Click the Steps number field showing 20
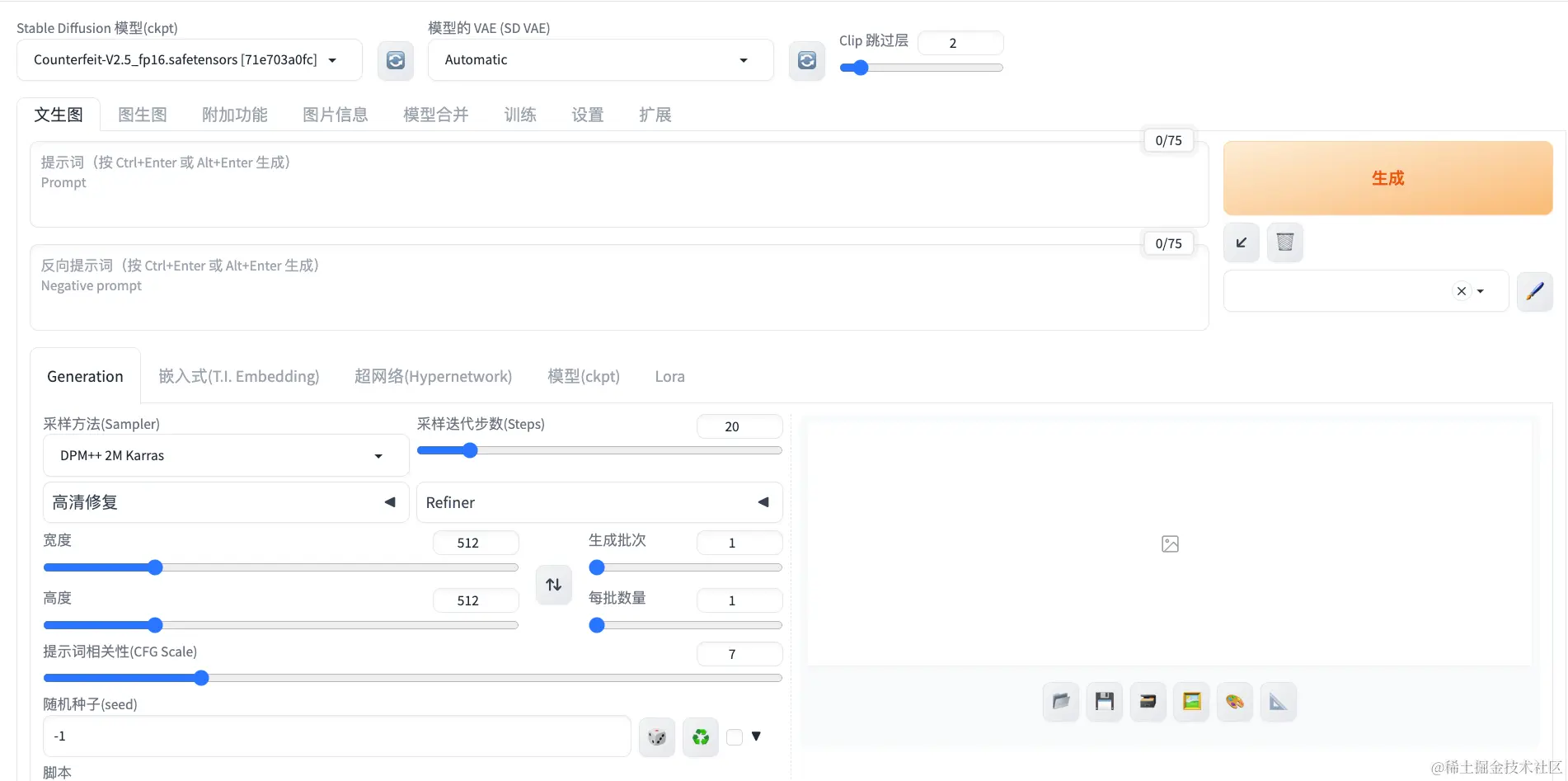Screen dimensions: 1568x781 coord(739,426)
